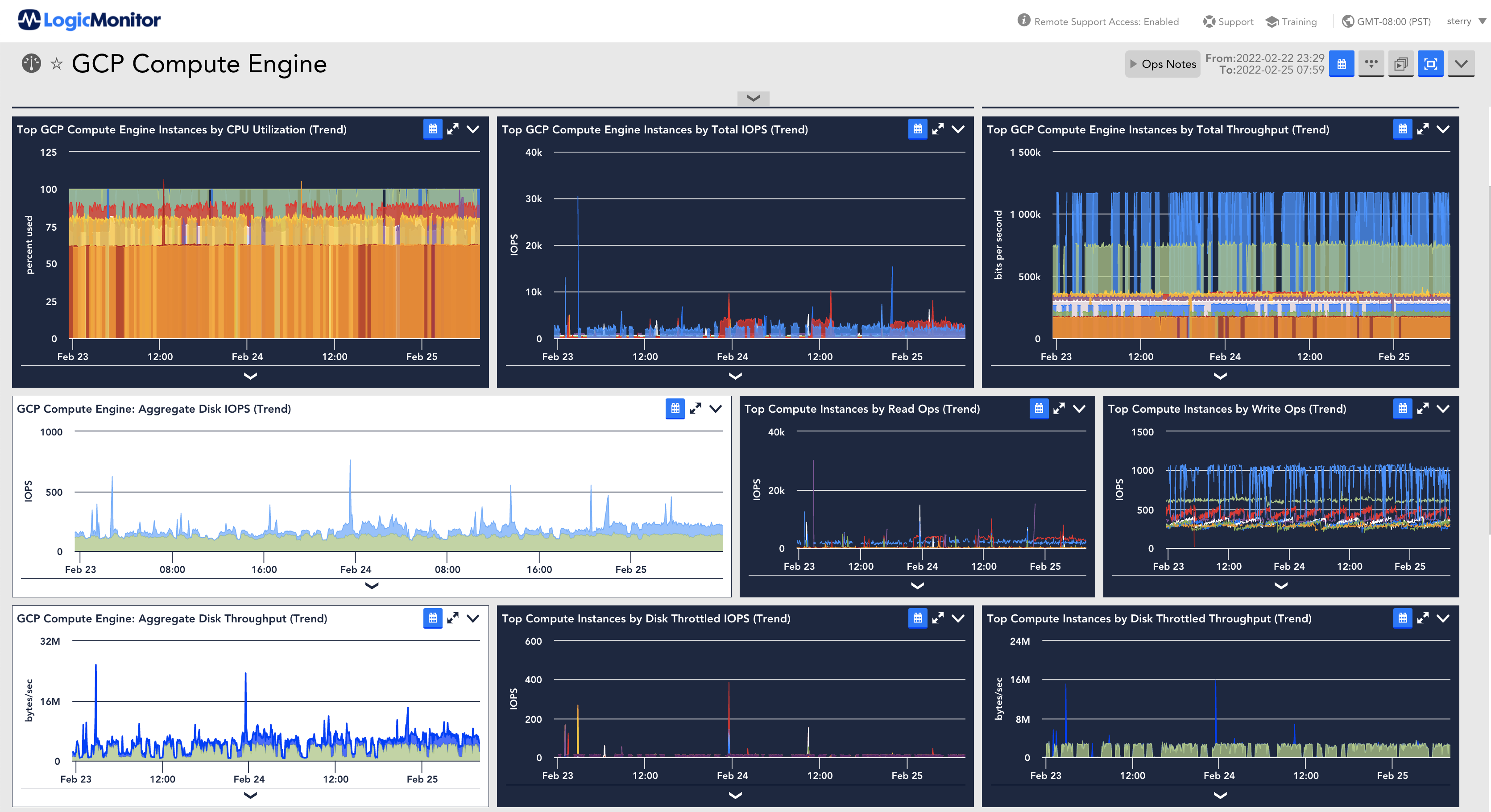Open CPU Utilization widget options chevron

point(473,129)
